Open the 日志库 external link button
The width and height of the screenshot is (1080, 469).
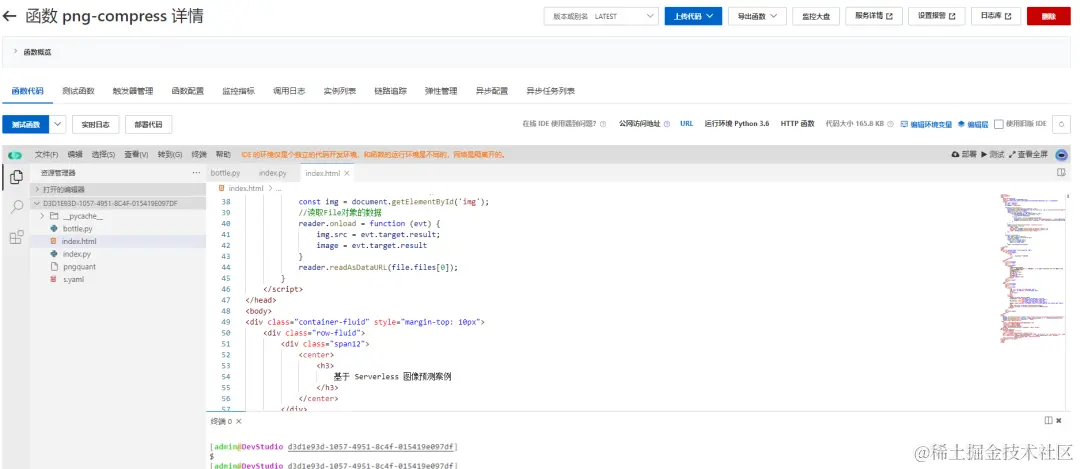tap(996, 17)
